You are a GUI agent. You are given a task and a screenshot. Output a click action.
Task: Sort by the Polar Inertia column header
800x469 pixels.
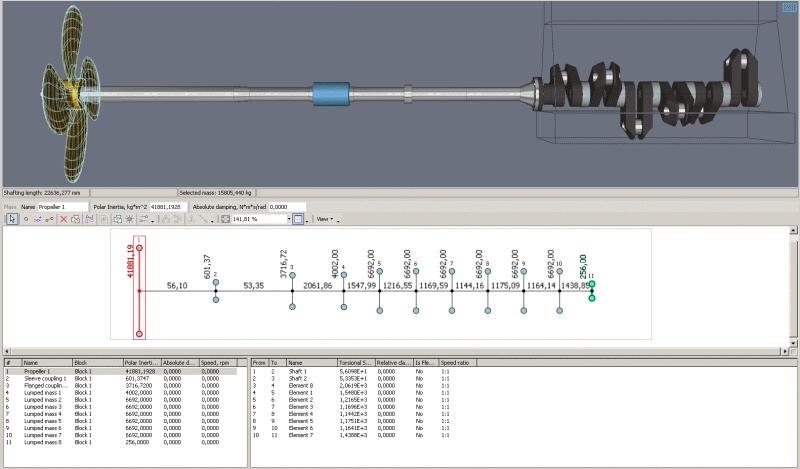tap(140, 363)
